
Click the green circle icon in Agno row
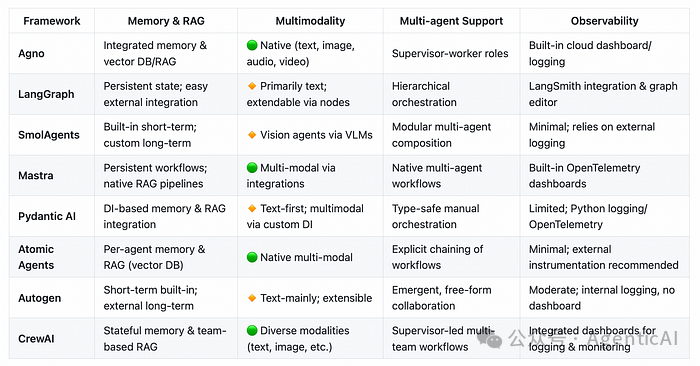pyautogui.click(x=252, y=45)
